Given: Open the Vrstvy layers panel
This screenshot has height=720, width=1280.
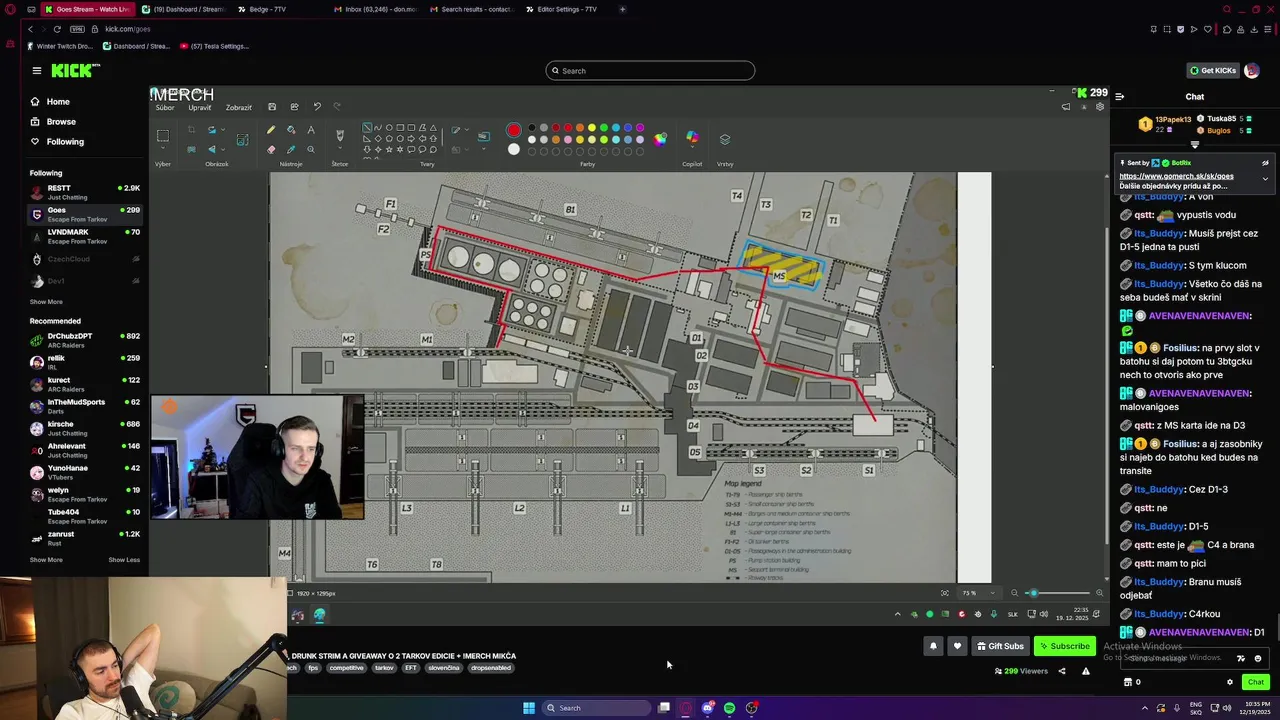Looking at the screenshot, I should point(725,139).
